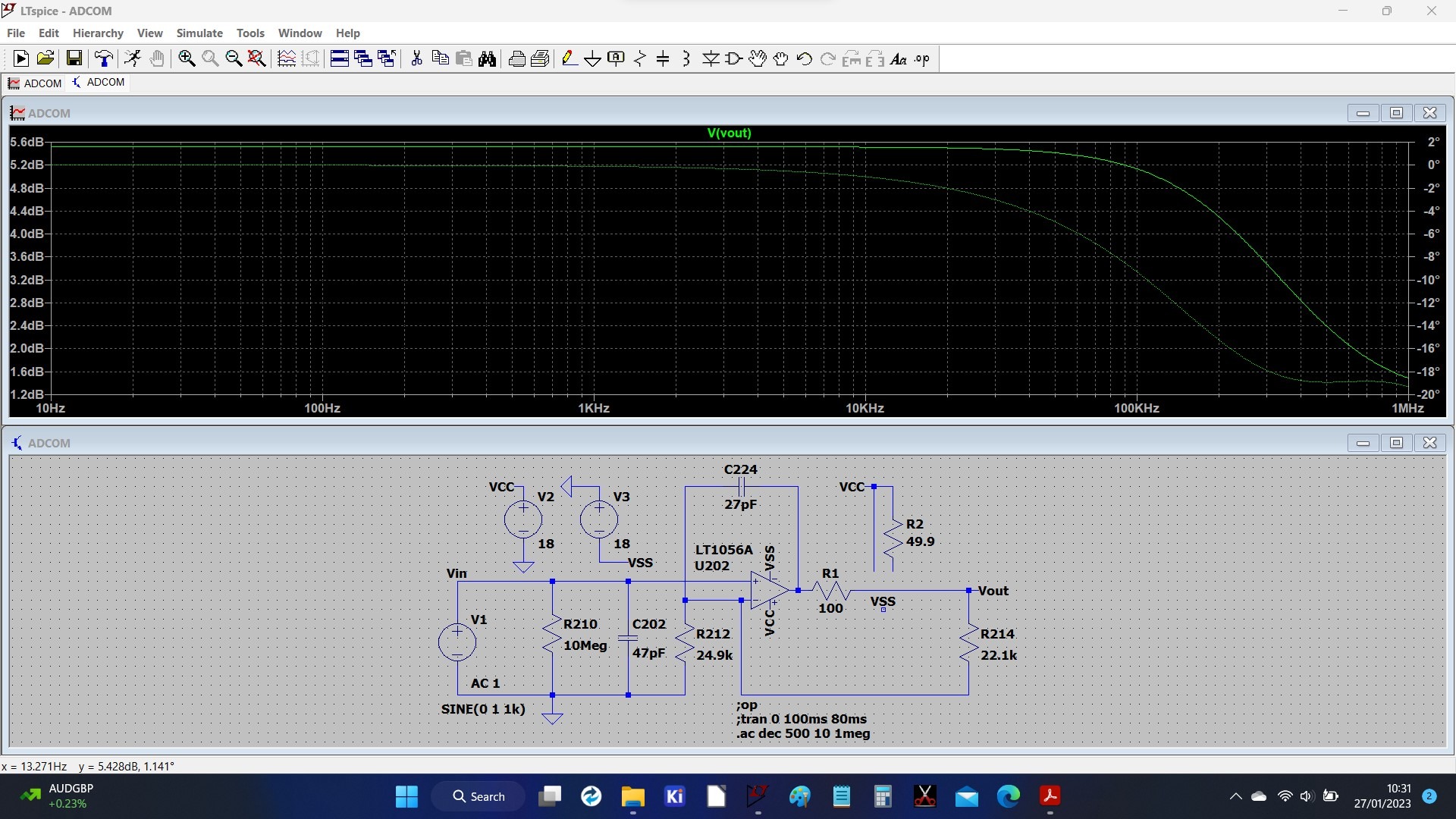Minimize the ADCOM schematic sub-window
This screenshot has height=819, width=1456.
click(1363, 443)
